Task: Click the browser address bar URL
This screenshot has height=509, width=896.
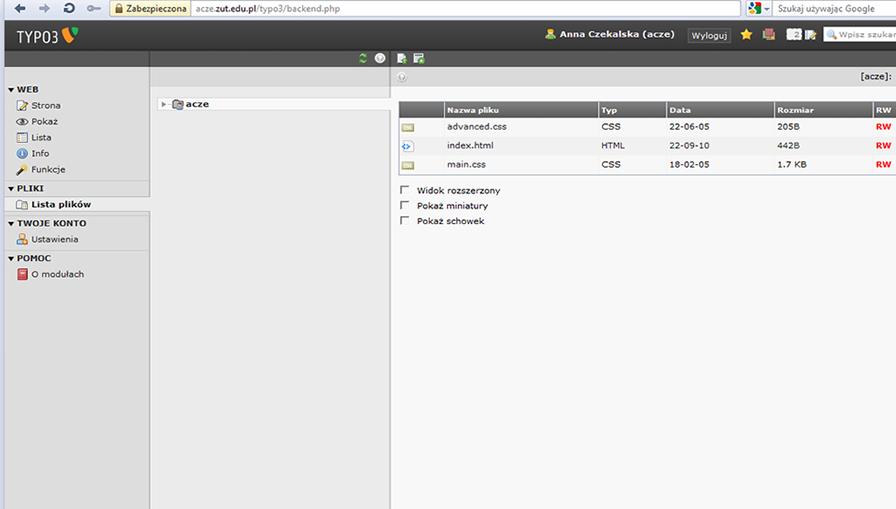Action: click(x=268, y=9)
